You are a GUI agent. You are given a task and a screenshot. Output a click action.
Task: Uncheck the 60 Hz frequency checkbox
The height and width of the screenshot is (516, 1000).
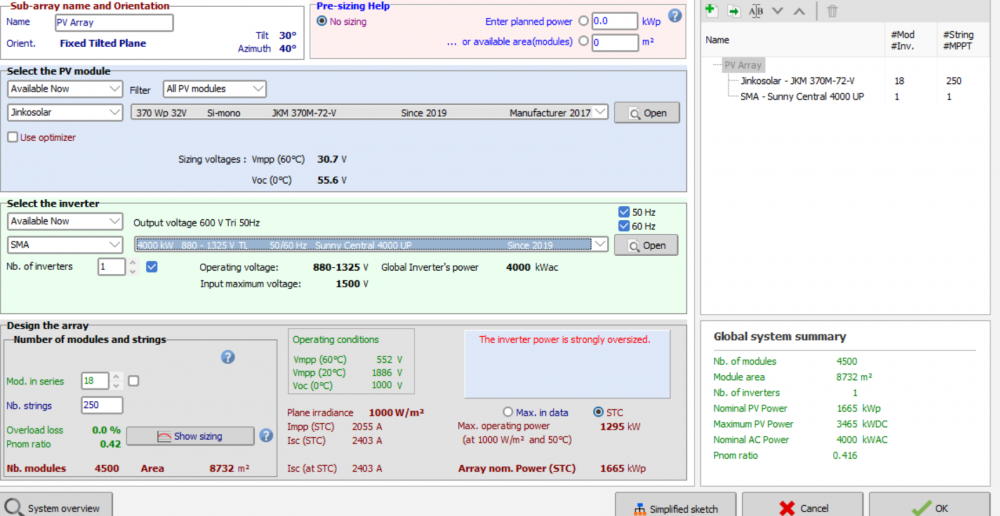(624, 226)
